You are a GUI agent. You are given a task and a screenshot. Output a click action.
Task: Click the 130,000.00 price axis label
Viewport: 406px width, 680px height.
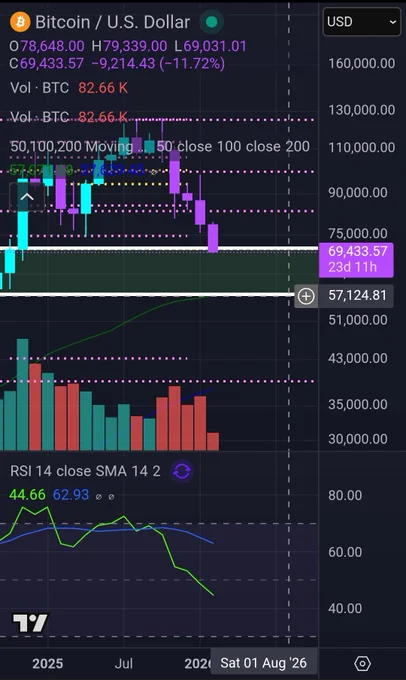click(x=362, y=110)
